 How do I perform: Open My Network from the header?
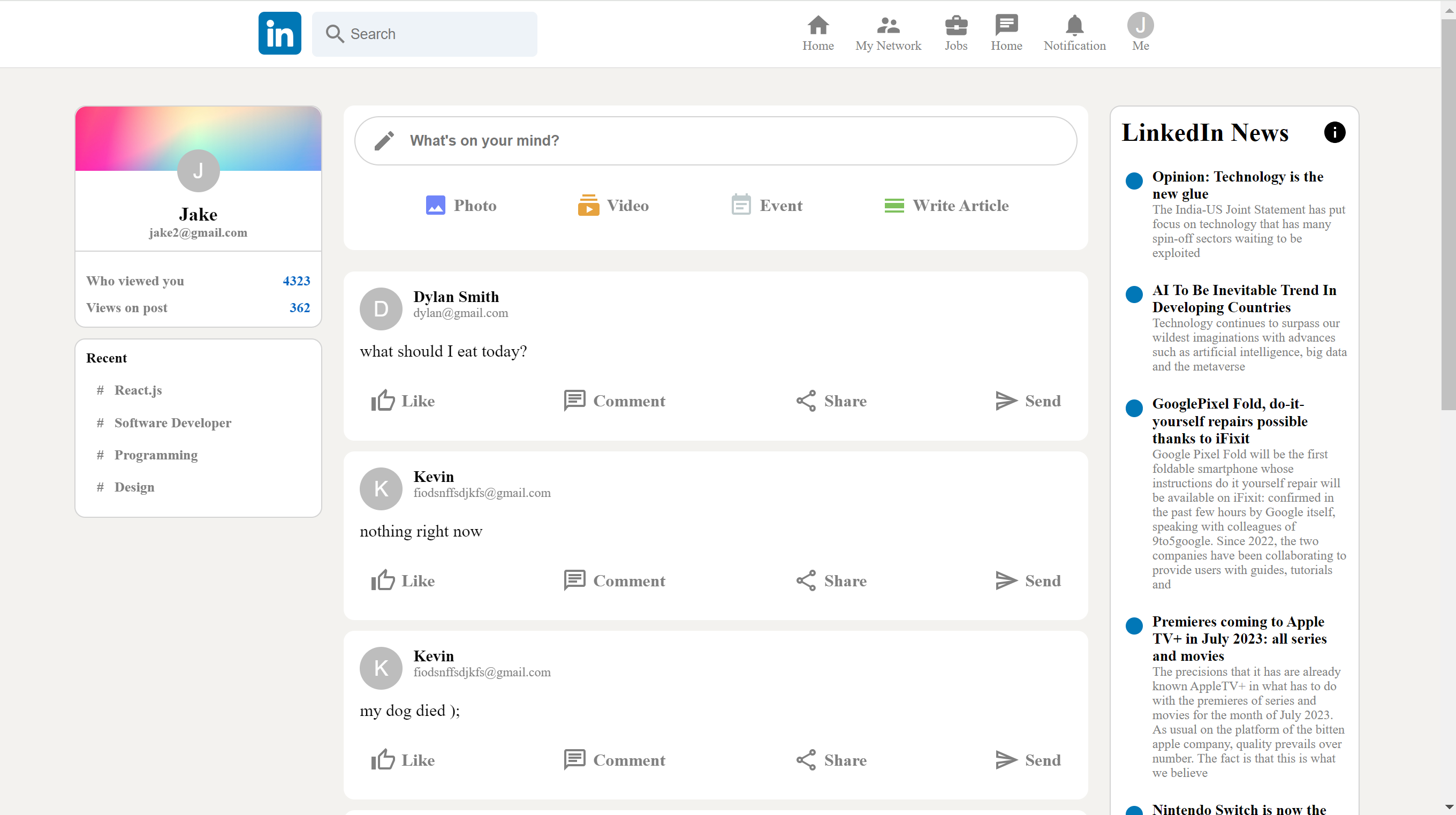coord(888,33)
